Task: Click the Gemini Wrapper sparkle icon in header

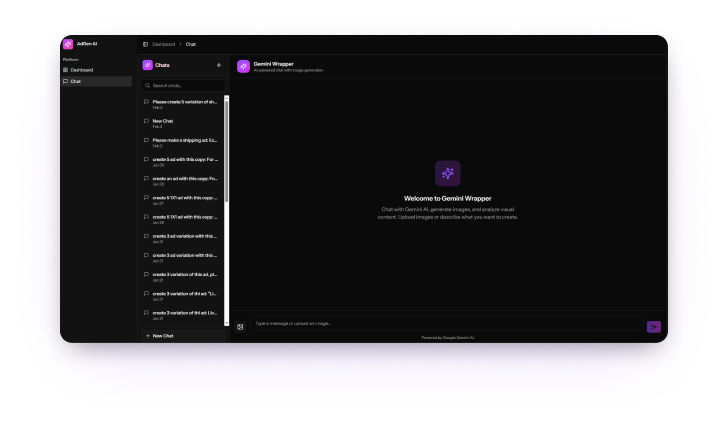Action: pyautogui.click(x=243, y=66)
